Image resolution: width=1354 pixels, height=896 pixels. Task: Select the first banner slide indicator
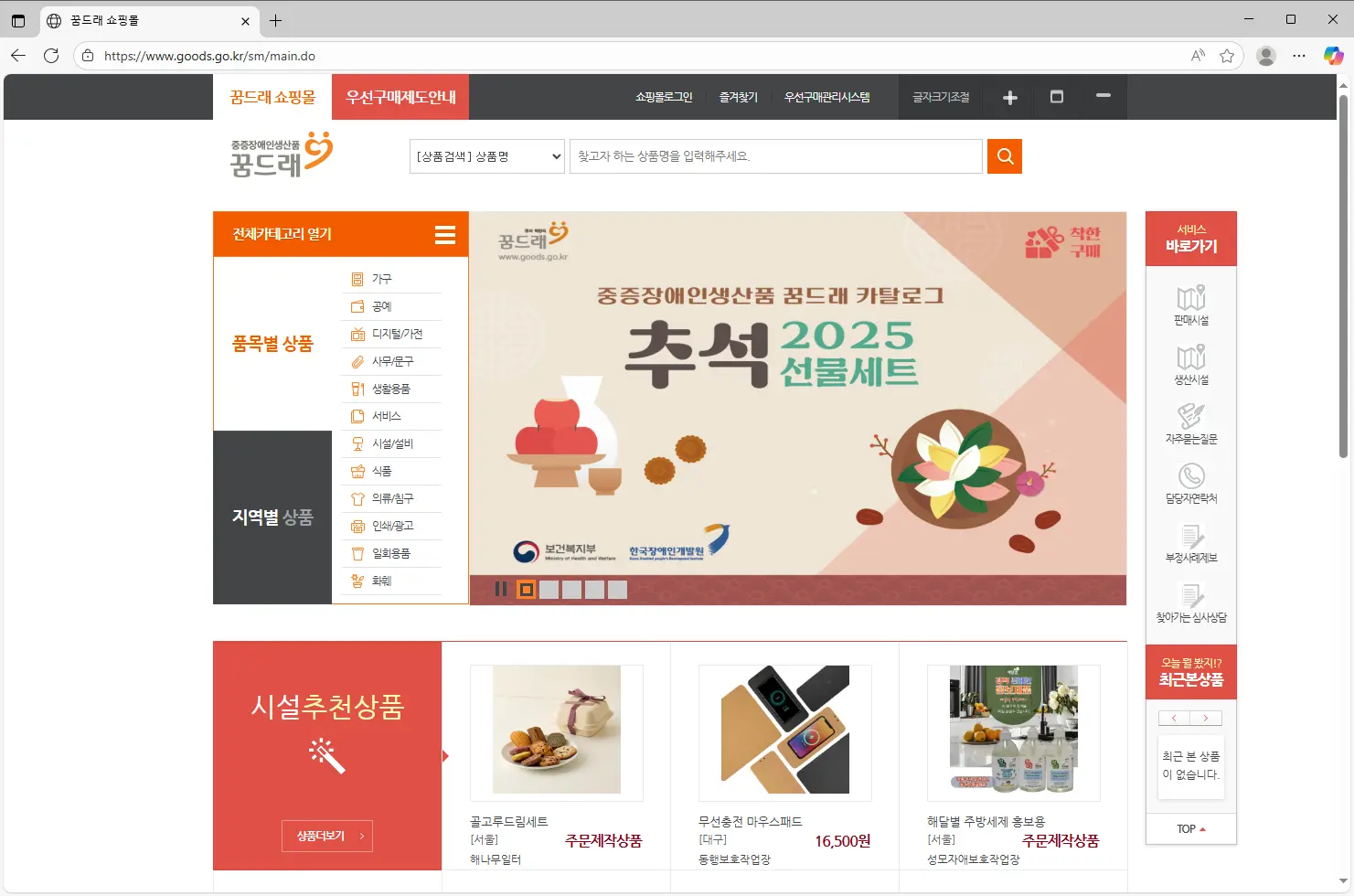(x=526, y=590)
